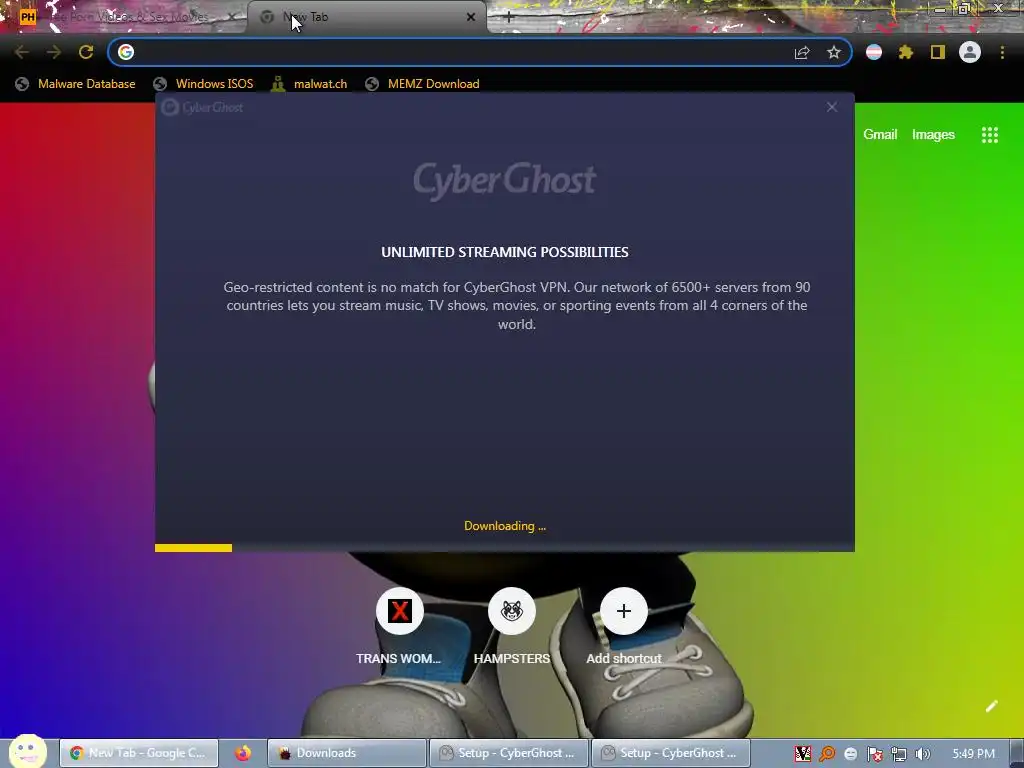Click the UNLIMITED STREAMING POSSIBILITIES heading
Screen dimensions: 1024x768
coord(505,252)
